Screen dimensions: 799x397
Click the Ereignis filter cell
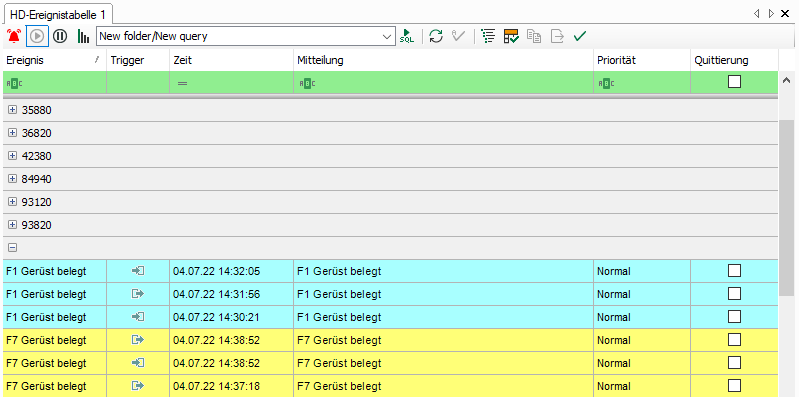(x=55, y=83)
